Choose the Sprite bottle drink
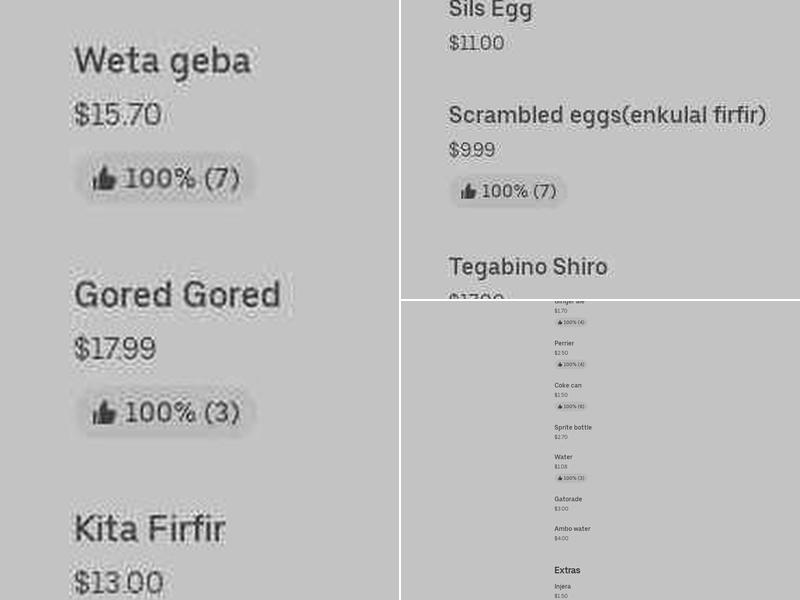Screen dimensions: 800x600 (x=573, y=427)
